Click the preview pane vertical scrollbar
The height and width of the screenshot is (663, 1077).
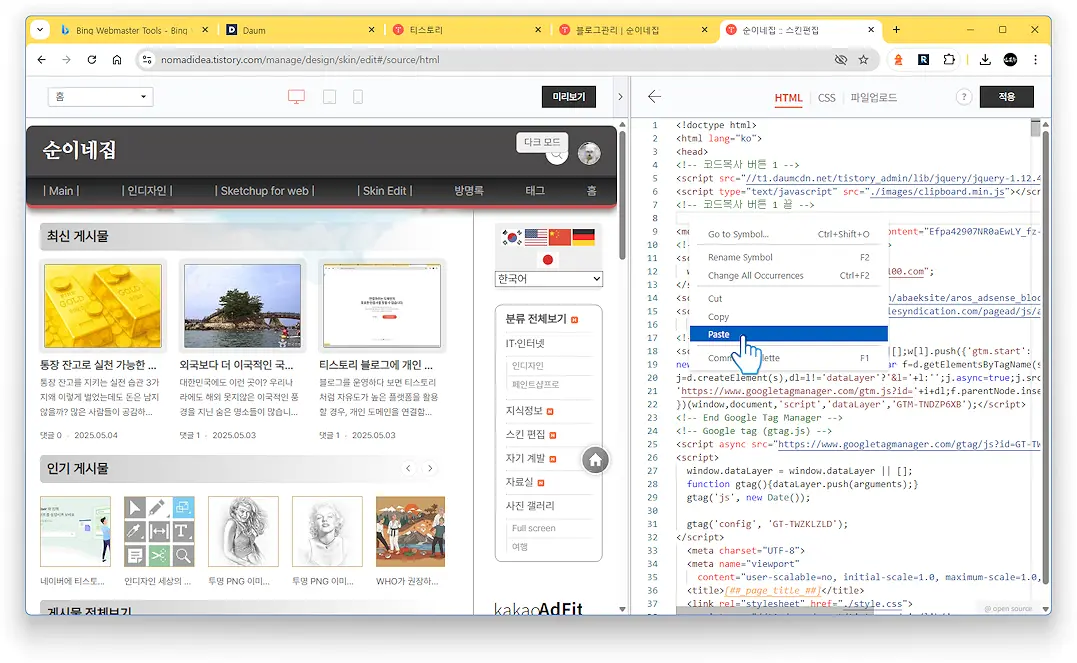click(622, 196)
